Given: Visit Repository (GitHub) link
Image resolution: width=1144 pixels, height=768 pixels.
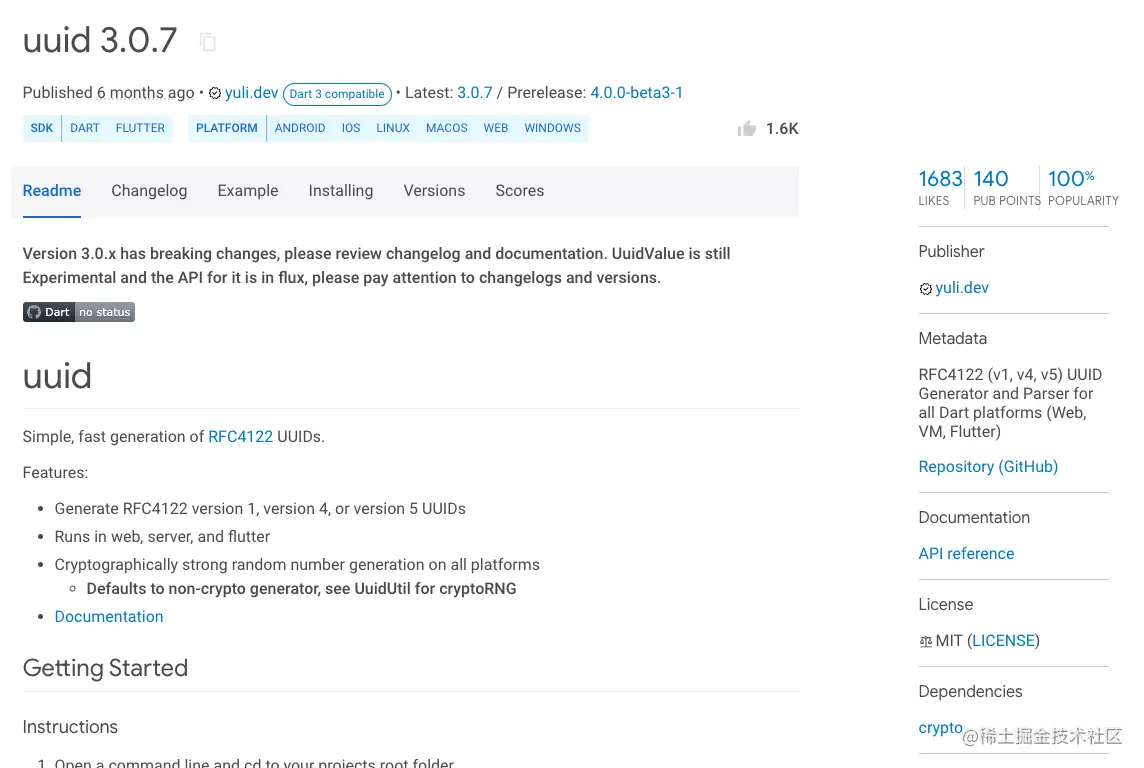Looking at the screenshot, I should pos(988,467).
